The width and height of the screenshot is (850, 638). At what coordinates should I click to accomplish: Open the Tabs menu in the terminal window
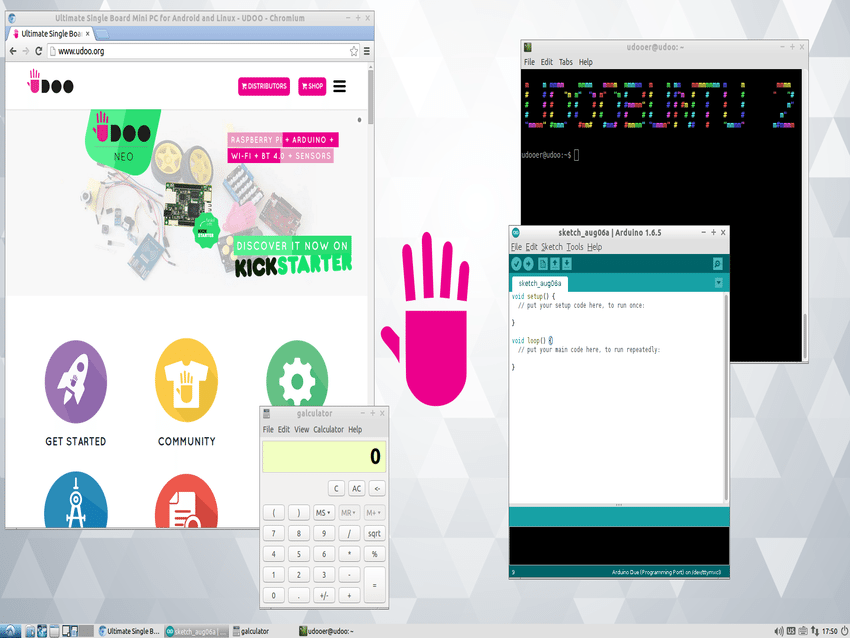click(x=565, y=62)
